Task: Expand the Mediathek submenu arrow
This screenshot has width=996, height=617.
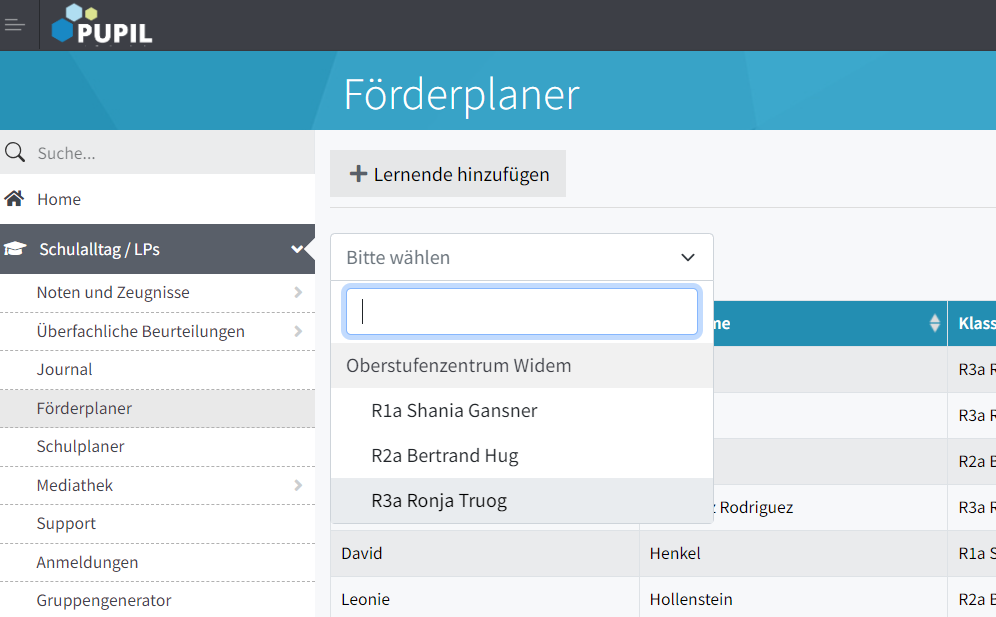Action: [298, 486]
